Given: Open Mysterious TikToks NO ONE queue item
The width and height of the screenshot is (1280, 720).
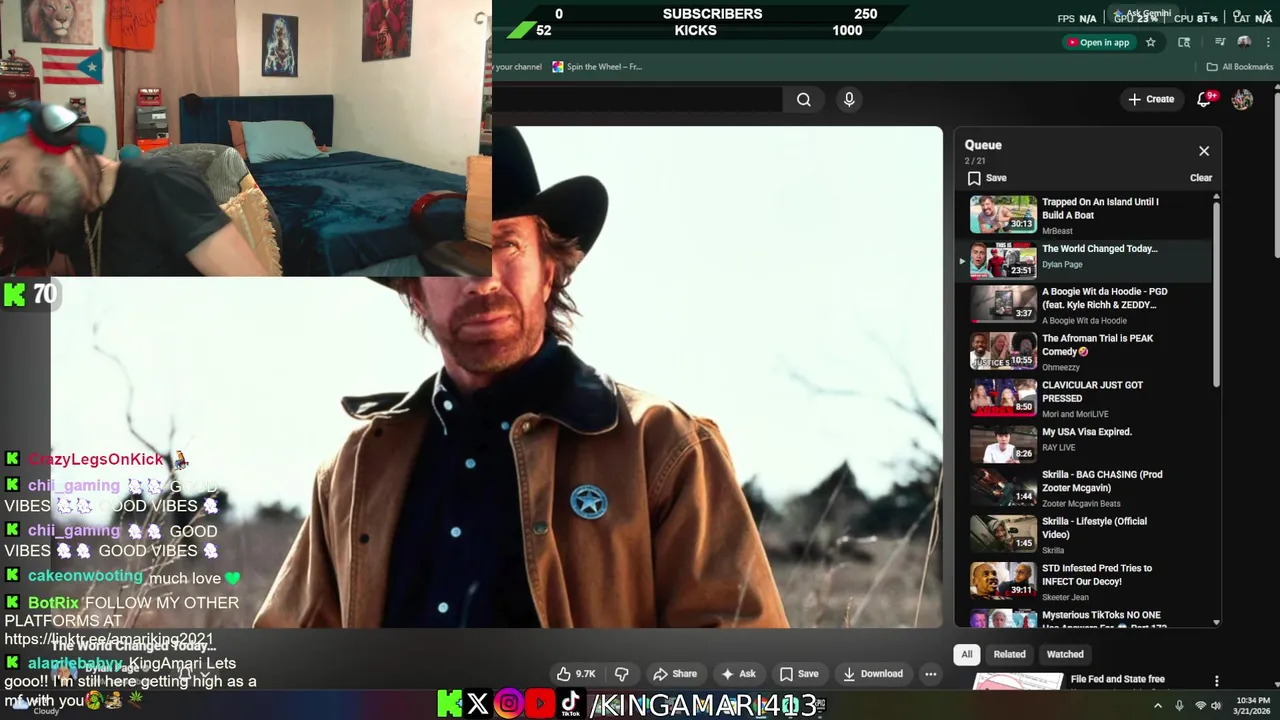Looking at the screenshot, I should coord(1085,618).
